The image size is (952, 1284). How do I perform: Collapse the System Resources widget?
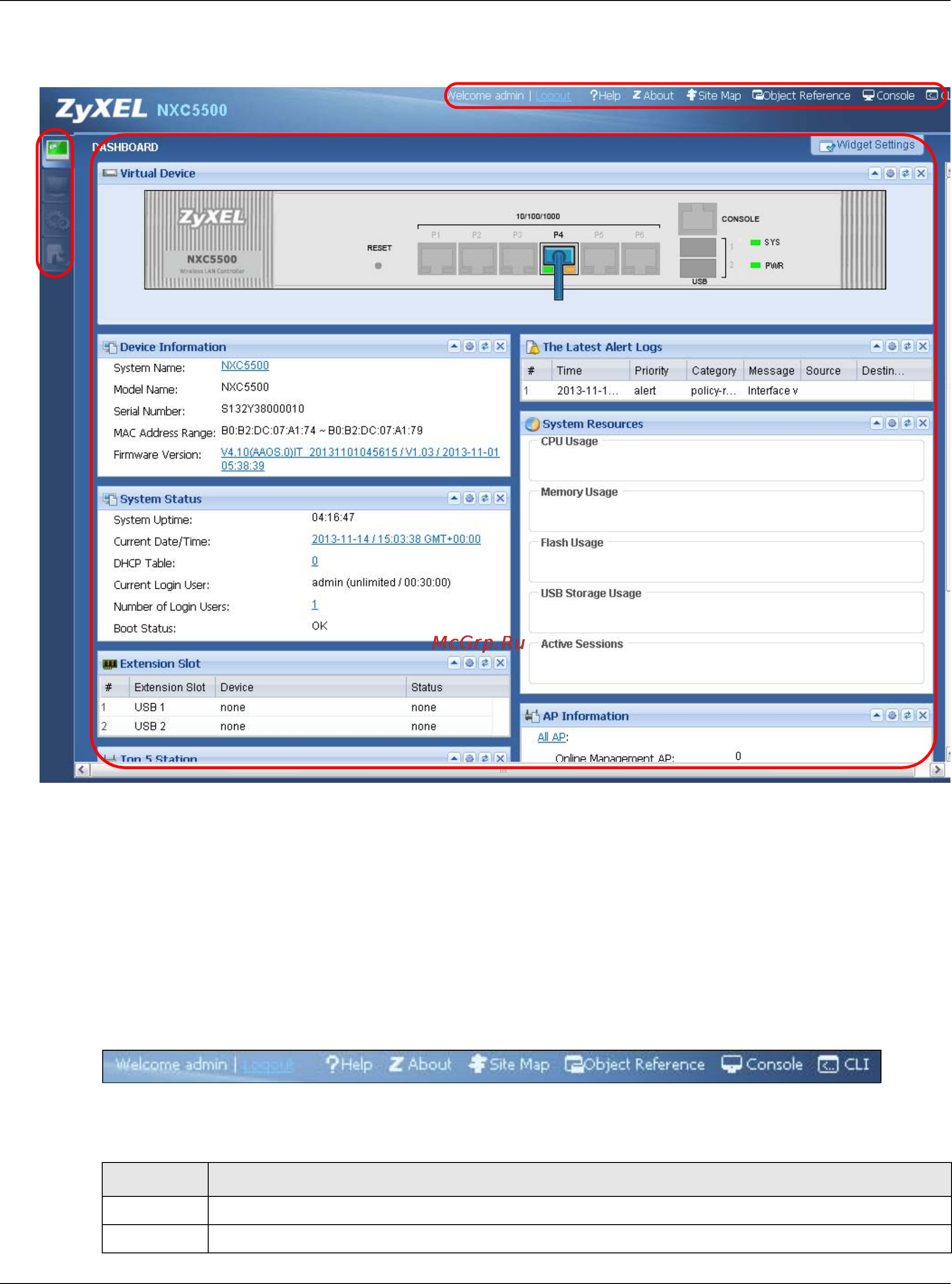tap(877, 423)
